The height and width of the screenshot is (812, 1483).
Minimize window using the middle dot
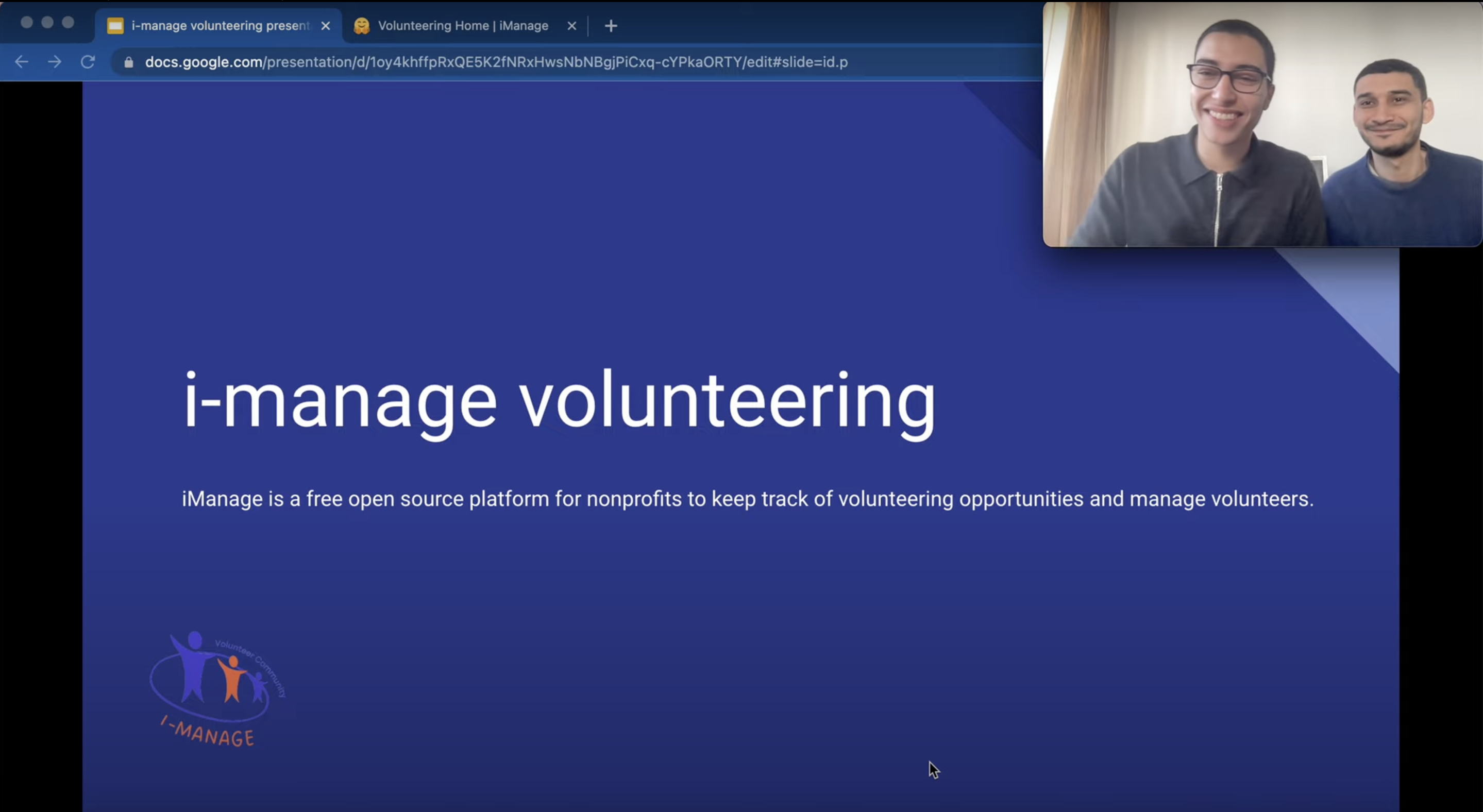click(x=47, y=23)
